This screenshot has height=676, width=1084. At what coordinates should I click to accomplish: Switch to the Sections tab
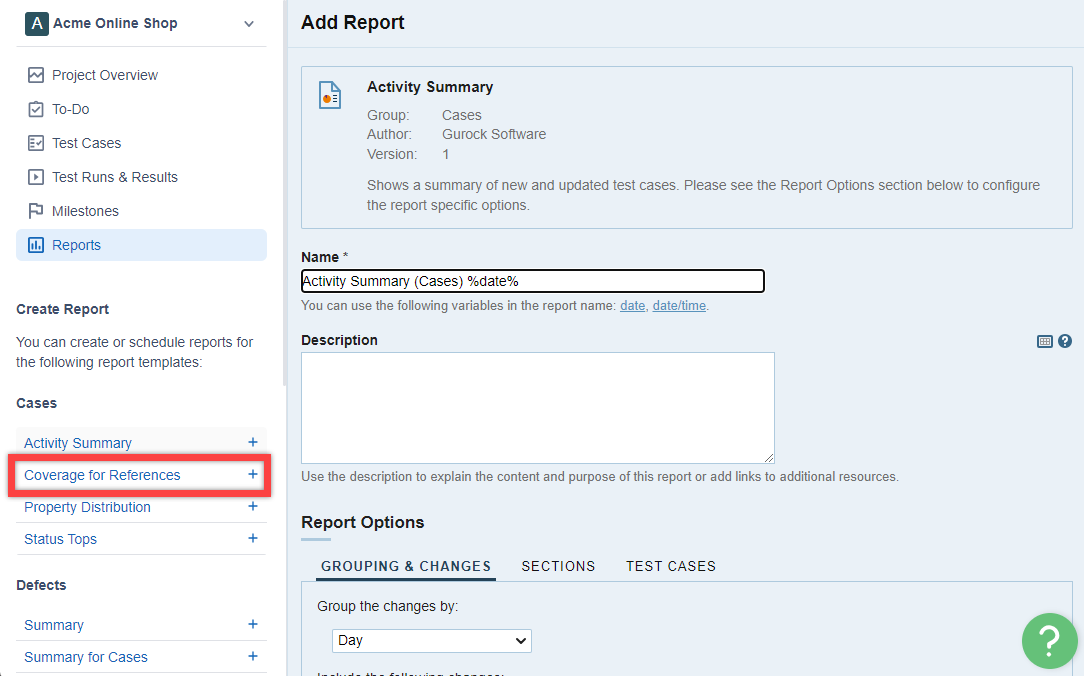coord(558,566)
